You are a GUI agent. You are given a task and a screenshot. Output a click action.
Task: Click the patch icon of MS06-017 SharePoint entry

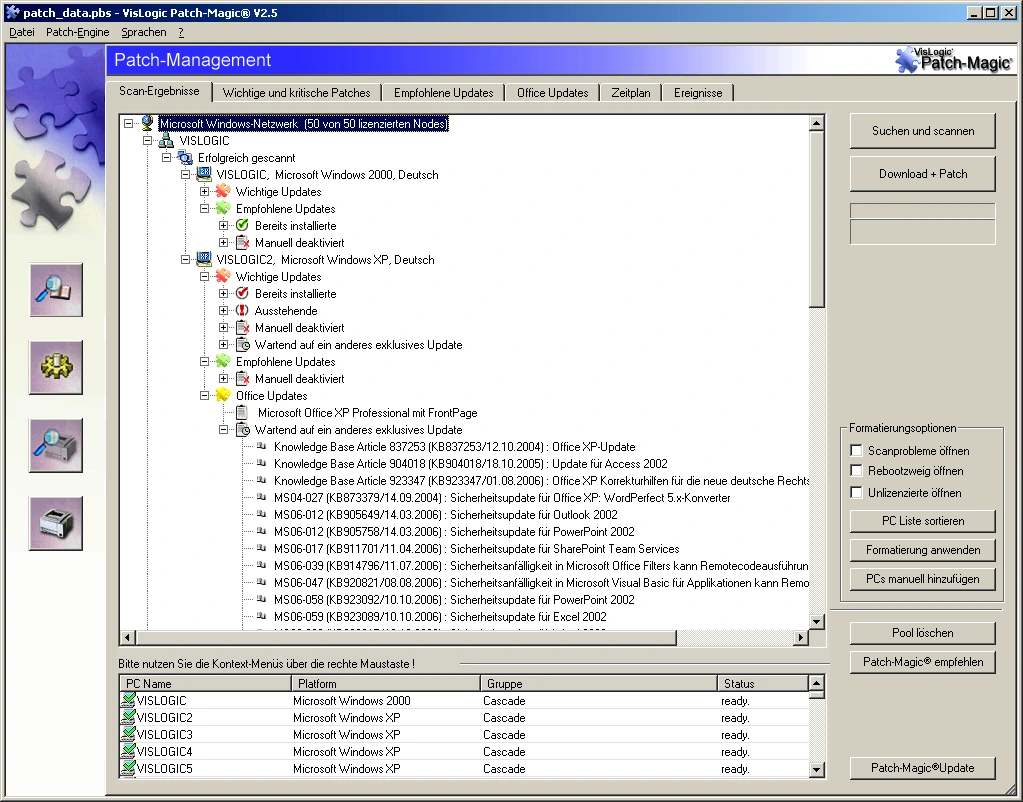[261, 548]
